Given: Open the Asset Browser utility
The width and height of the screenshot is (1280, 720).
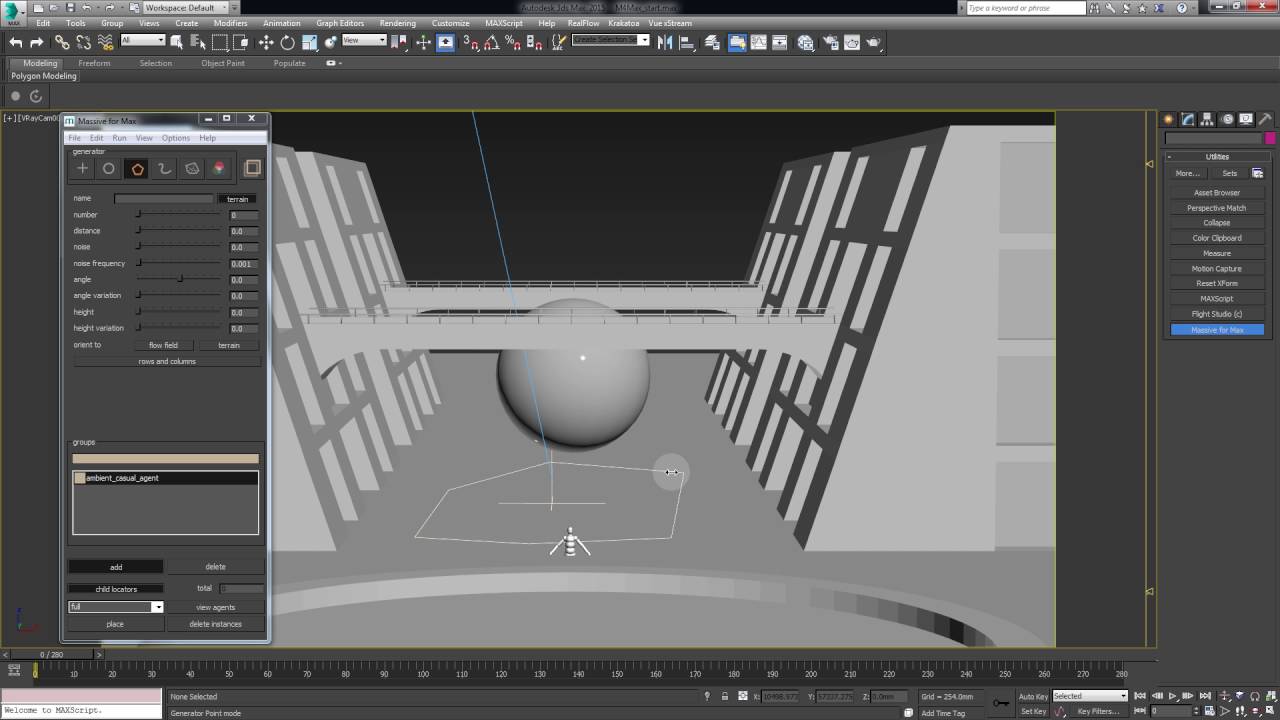Looking at the screenshot, I should [1217, 193].
